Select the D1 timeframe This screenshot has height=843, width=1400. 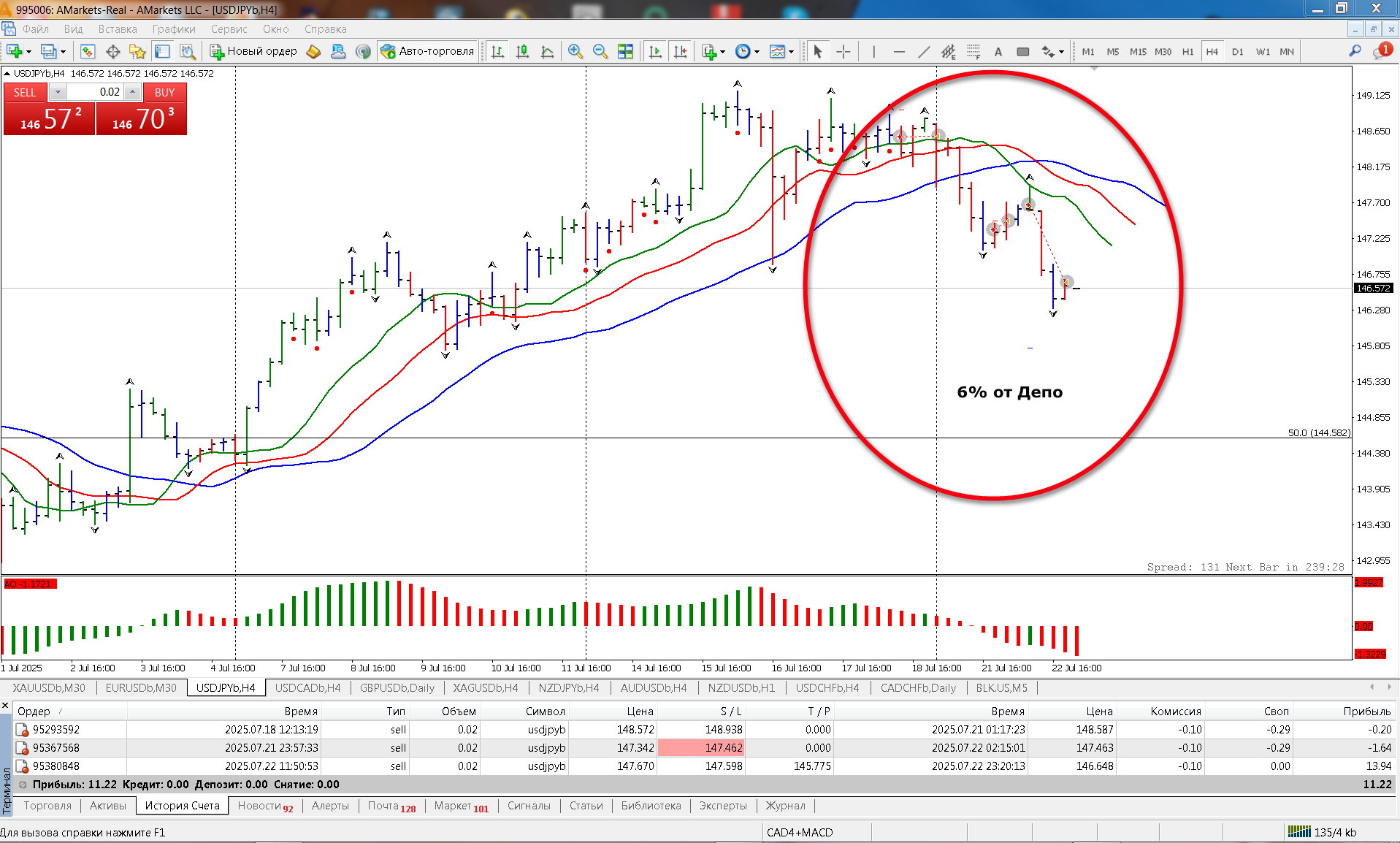1237,51
